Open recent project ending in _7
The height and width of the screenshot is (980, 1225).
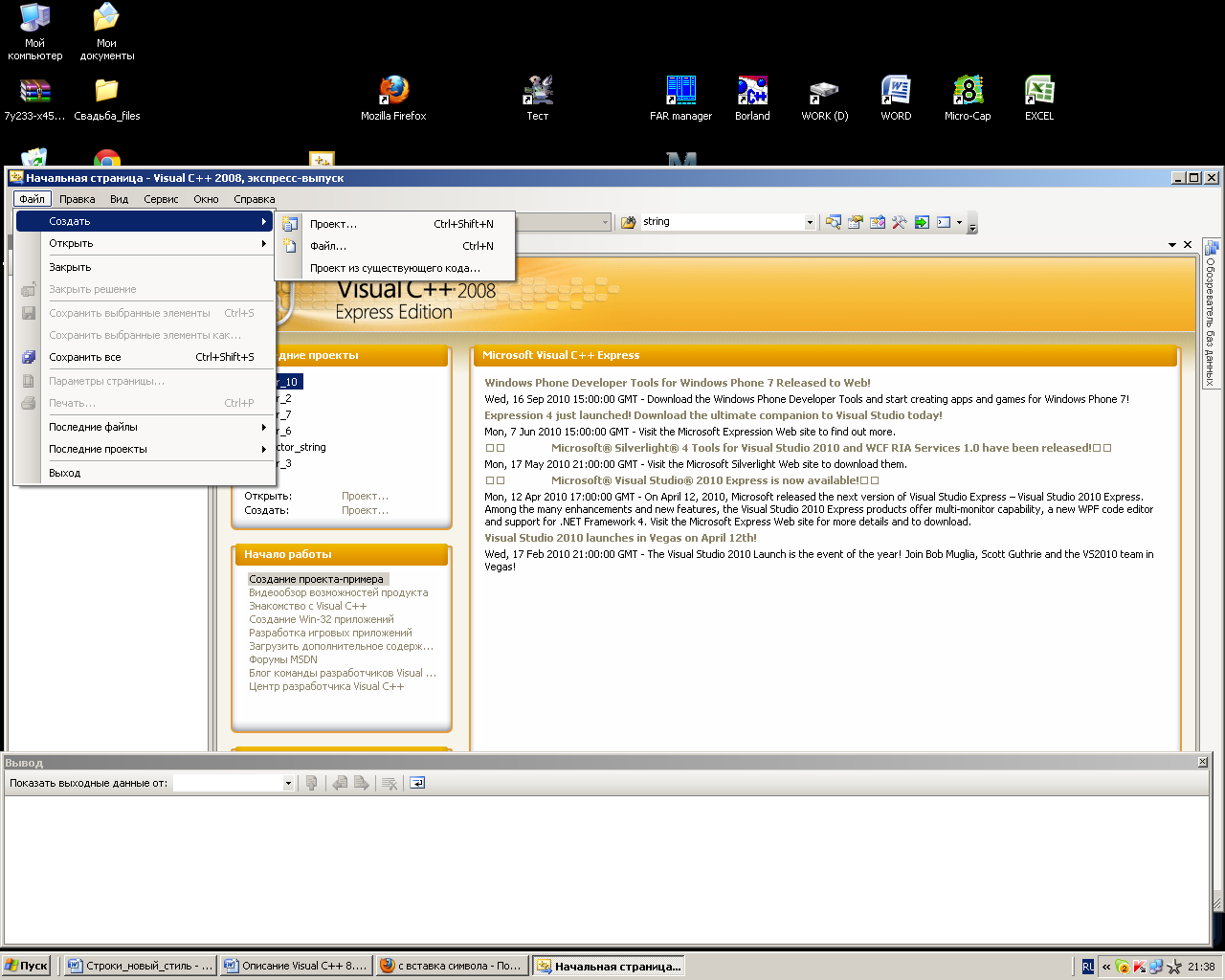(x=285, y=414)
